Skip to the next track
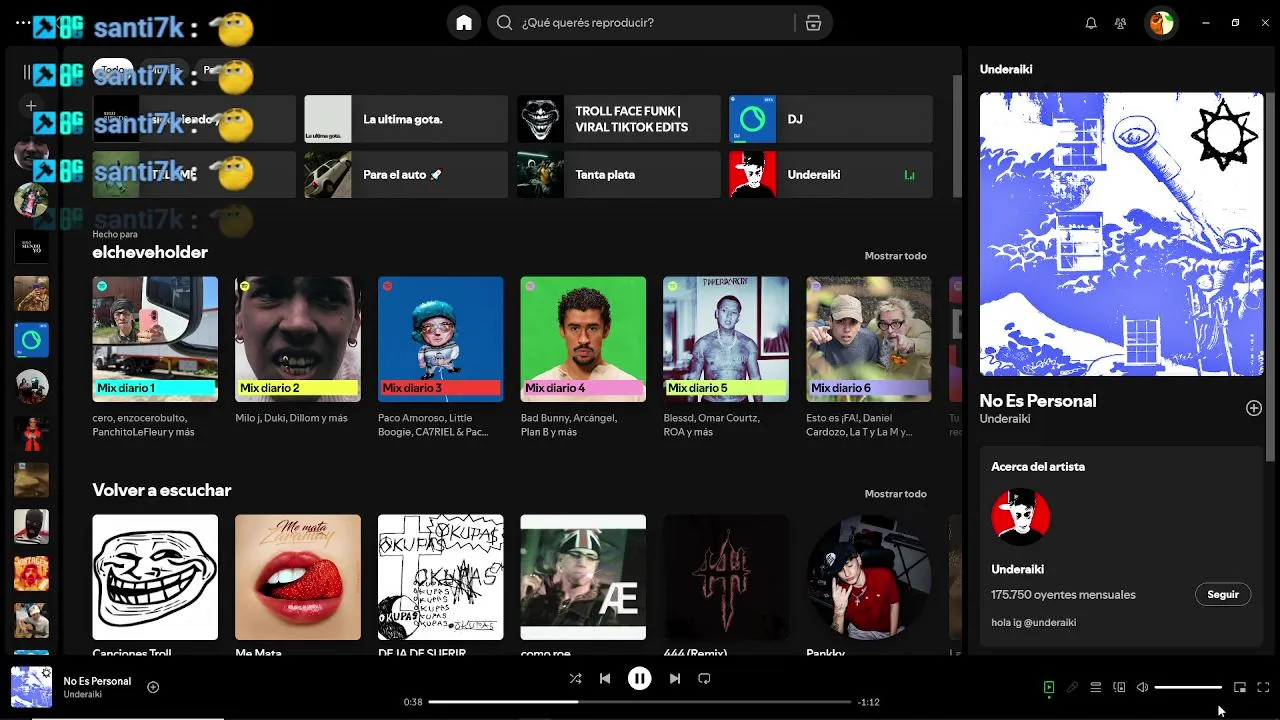Screen dimensions: 1280x720 click(x=675, y=678)
